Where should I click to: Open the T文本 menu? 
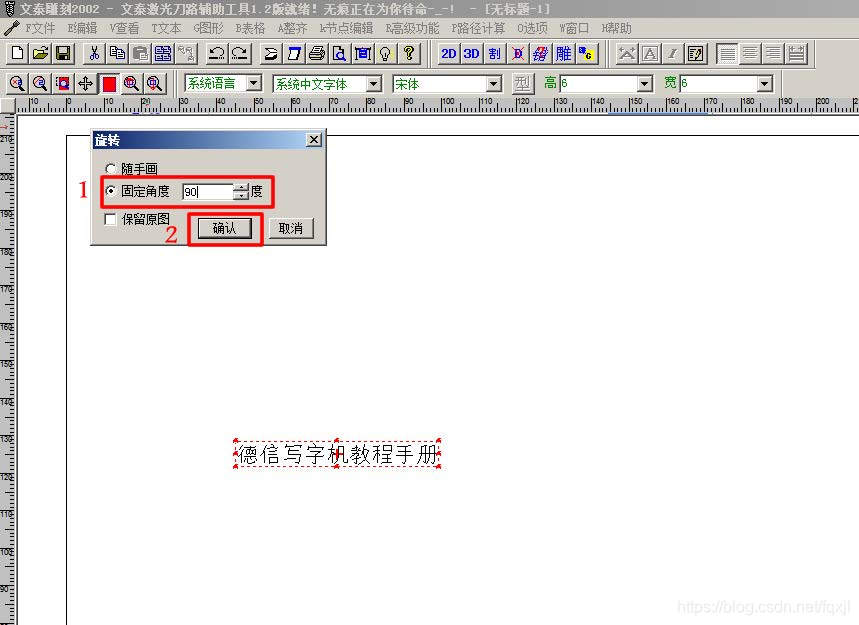[x=166, y=28]
